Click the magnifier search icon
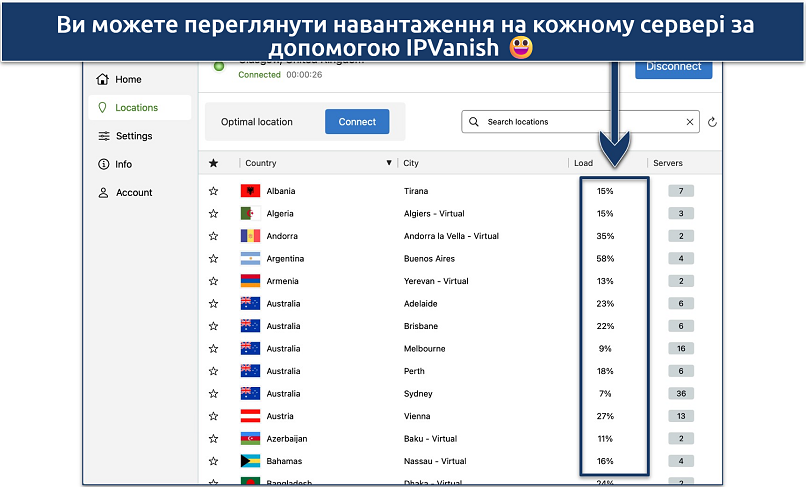Viewport: 806px width, 487px height. [474, 122]
